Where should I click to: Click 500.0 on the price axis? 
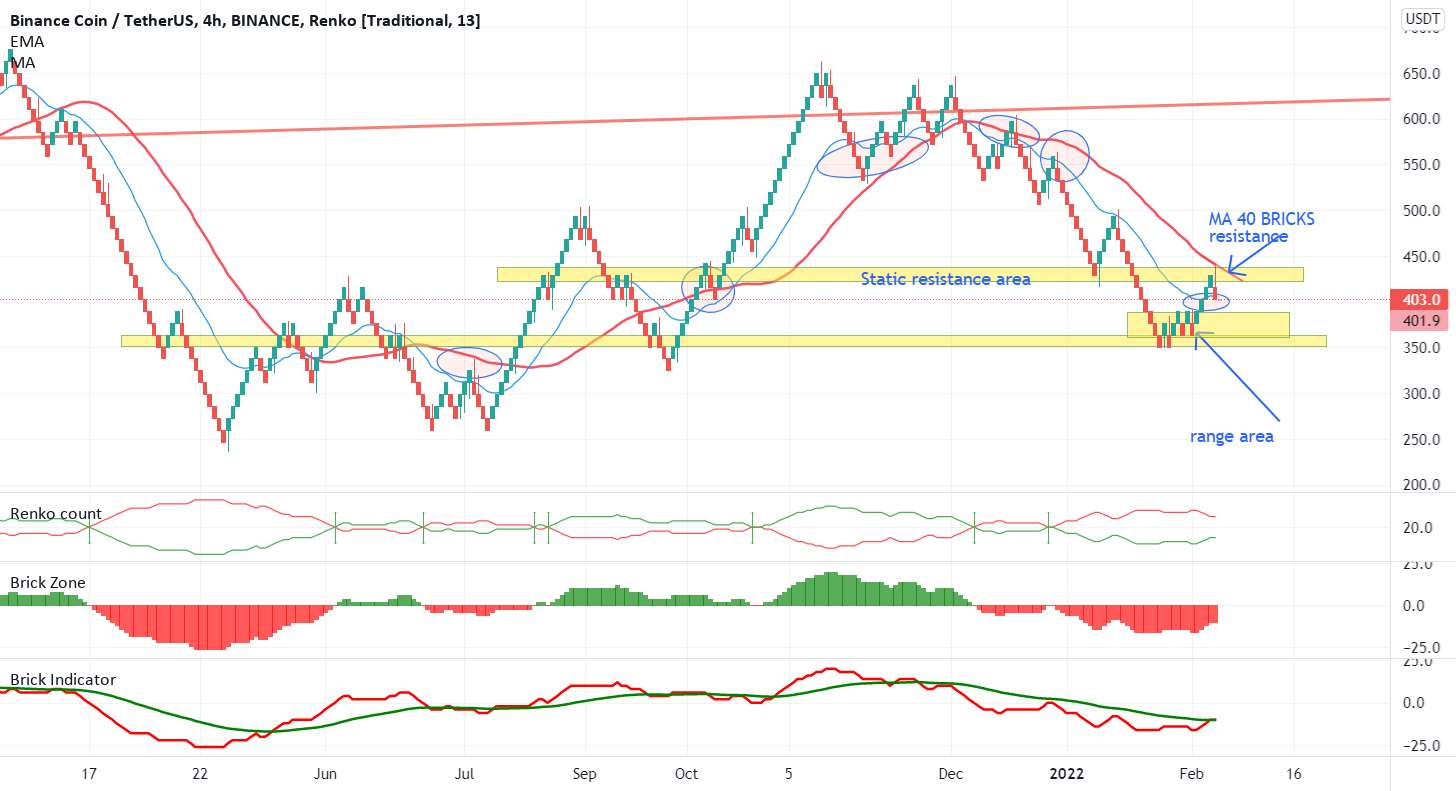click(1420, 211)
